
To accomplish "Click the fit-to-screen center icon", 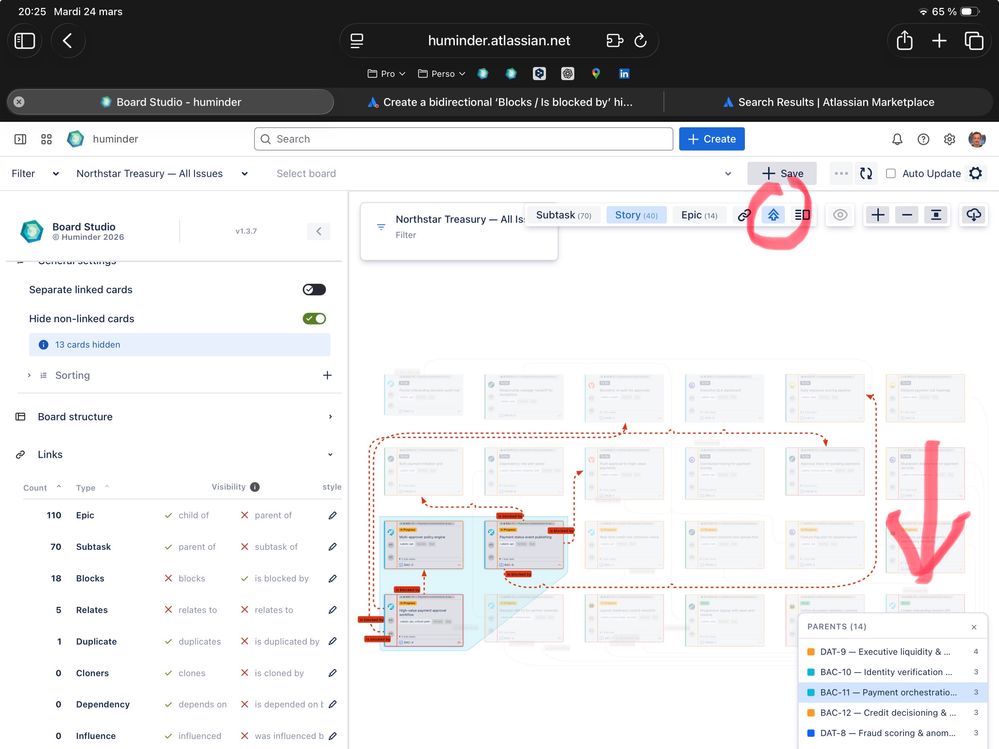I will [936, 215].
